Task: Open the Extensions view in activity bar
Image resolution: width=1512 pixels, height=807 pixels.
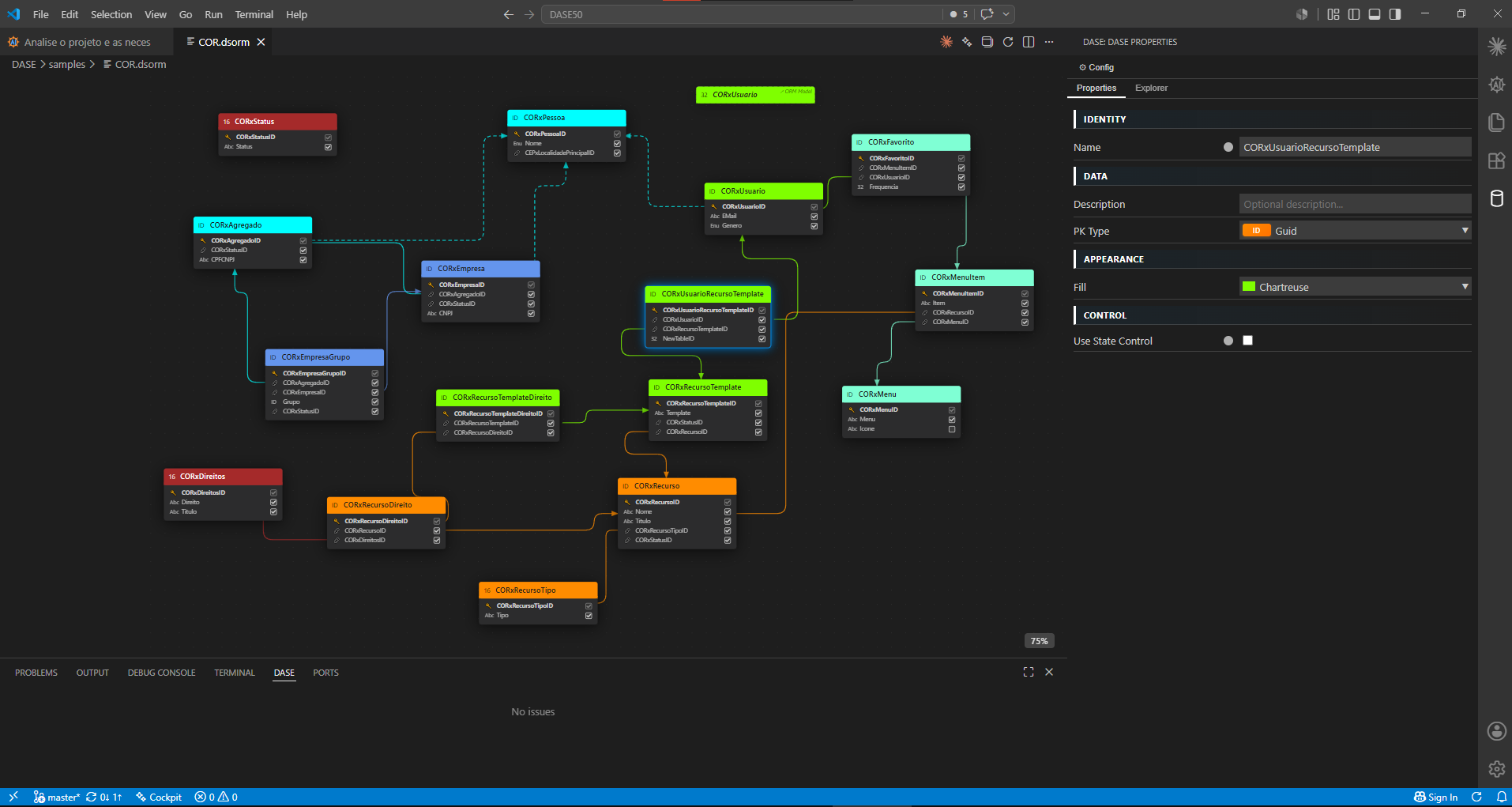Action: pyautogui.click(x=1496, y=160)
